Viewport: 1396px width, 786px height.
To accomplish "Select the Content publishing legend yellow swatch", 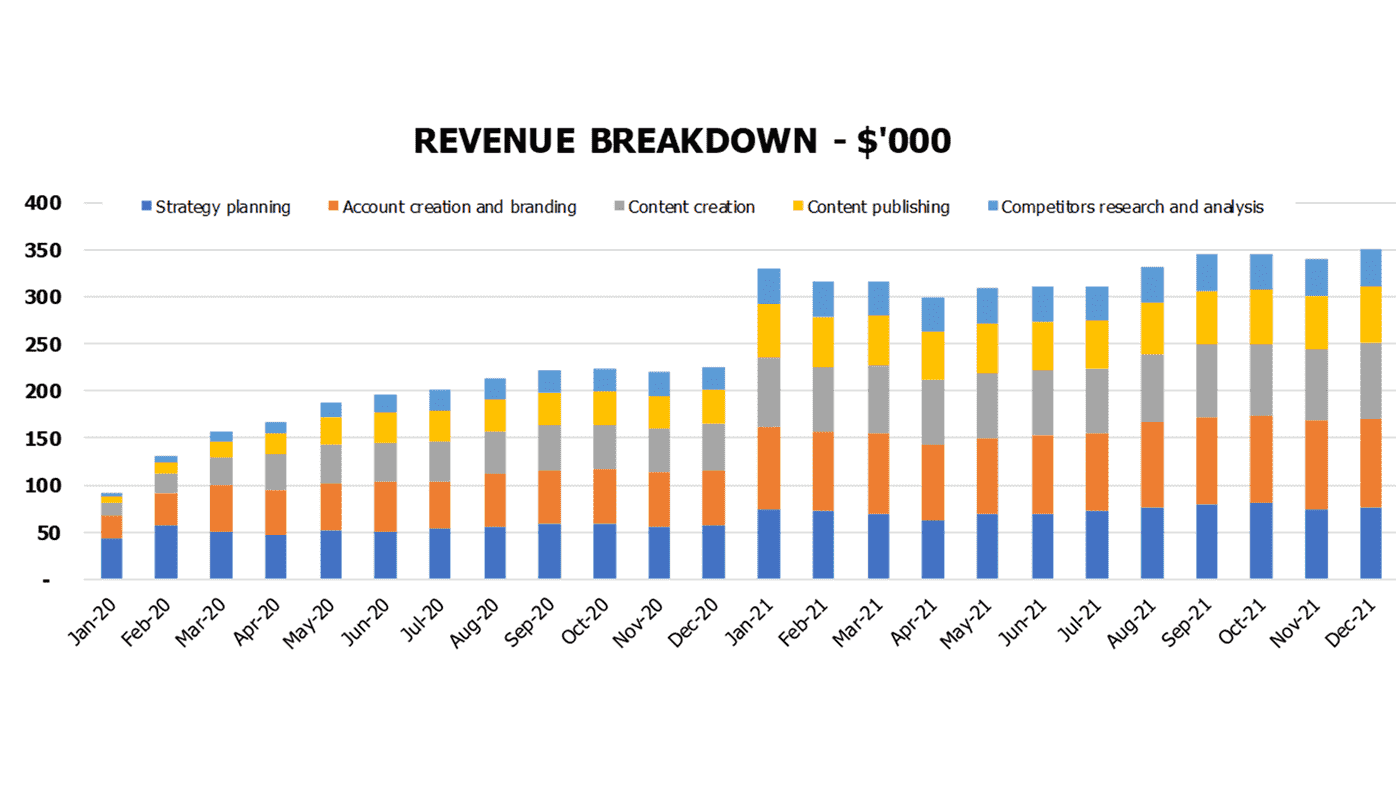I will click(799, 206).
